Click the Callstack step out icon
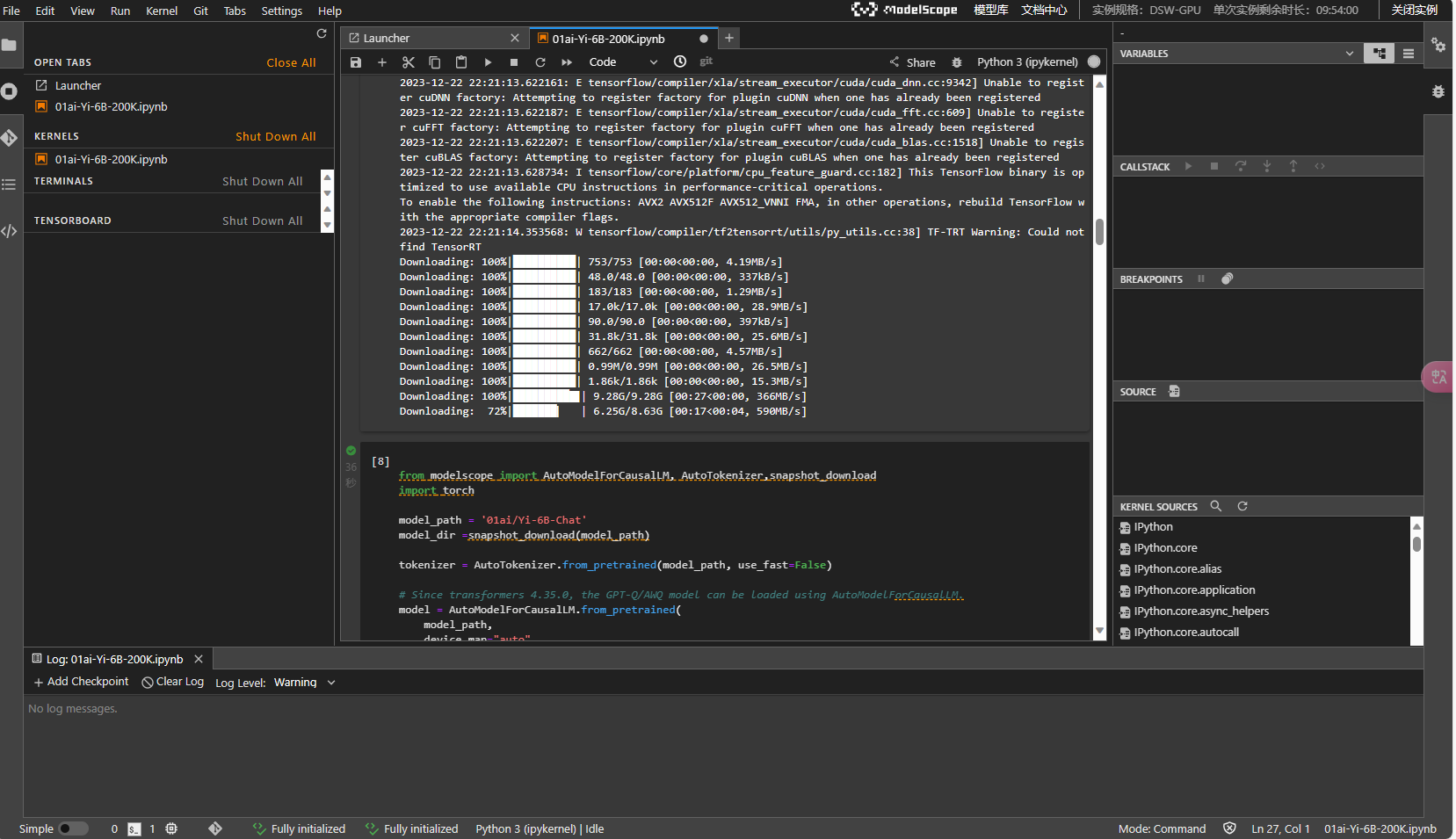Screen dimensions: 1456x839 tap(1293, 166)
